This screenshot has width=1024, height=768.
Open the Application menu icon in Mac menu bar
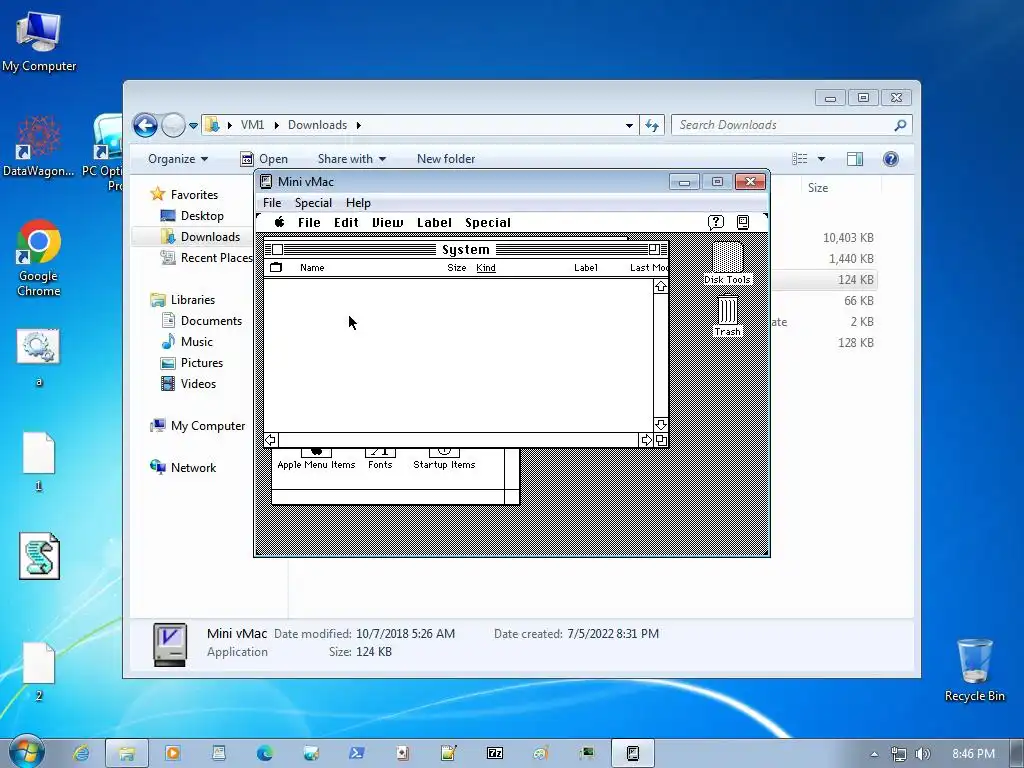(743, 222)
